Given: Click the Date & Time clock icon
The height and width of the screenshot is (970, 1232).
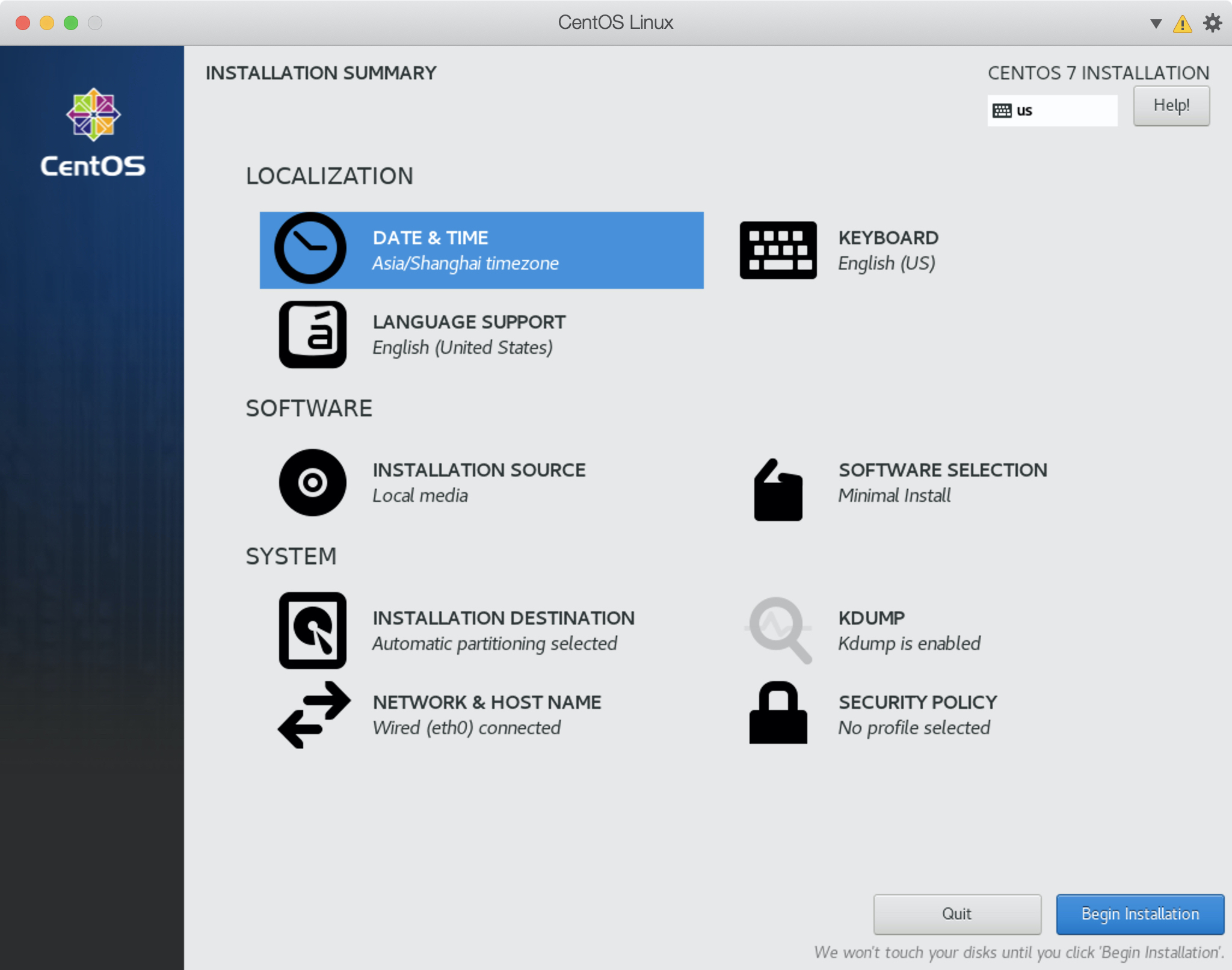Looking at the screenshot, I should tap(310, 248).
